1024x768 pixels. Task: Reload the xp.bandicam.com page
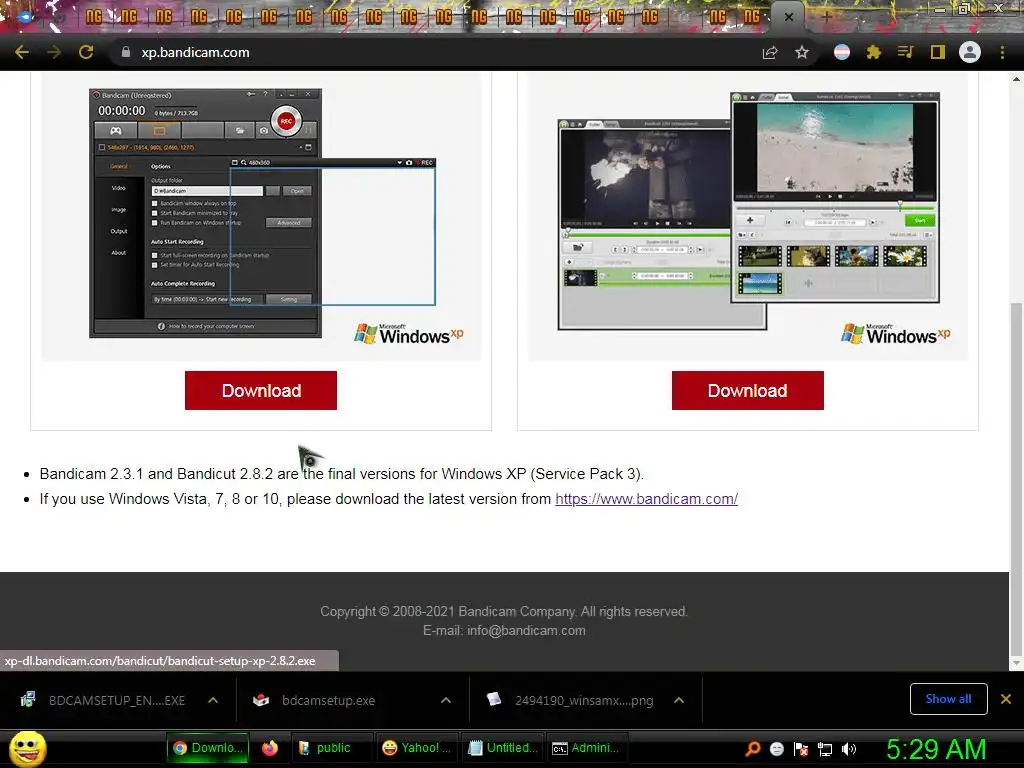[x=86, y=52]
